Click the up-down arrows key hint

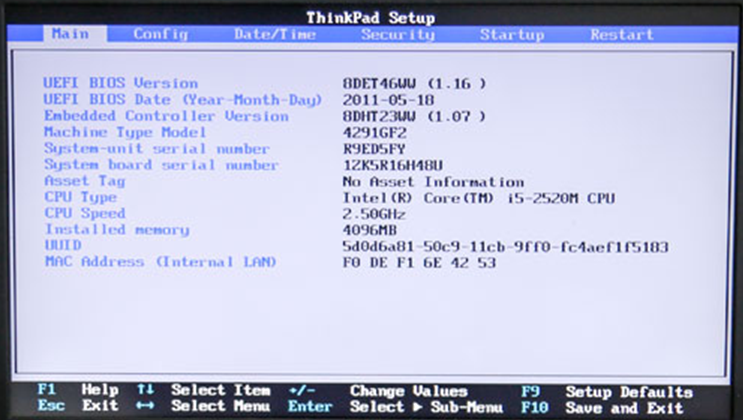pos(145,390)
